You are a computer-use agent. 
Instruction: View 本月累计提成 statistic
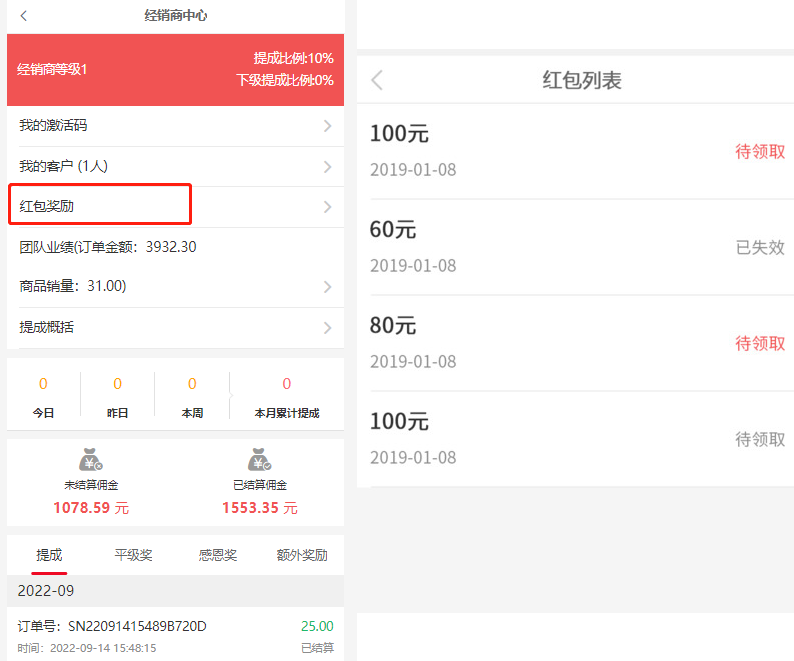(287, 397)
